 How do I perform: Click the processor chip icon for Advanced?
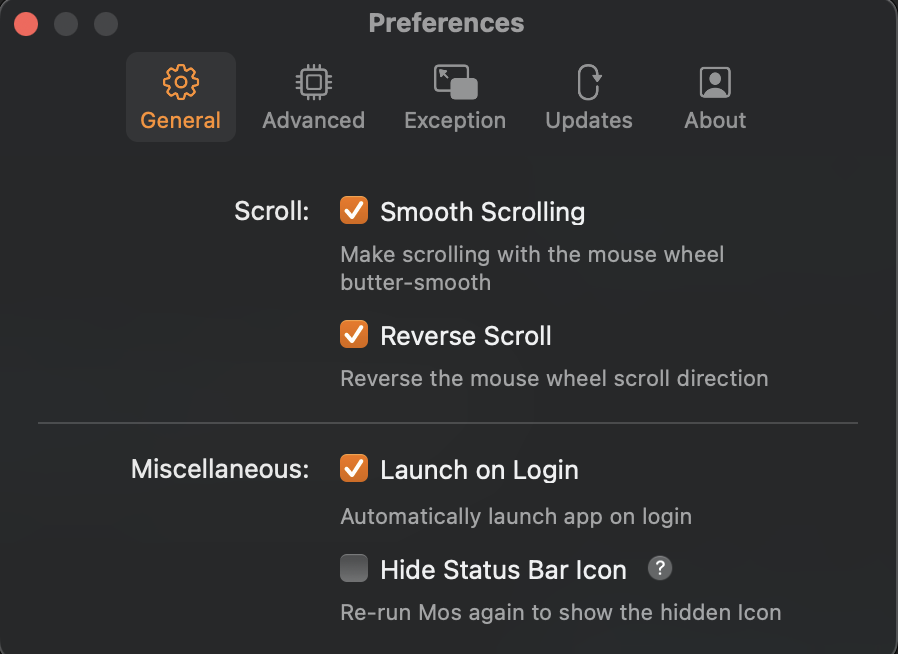[313, 82]
